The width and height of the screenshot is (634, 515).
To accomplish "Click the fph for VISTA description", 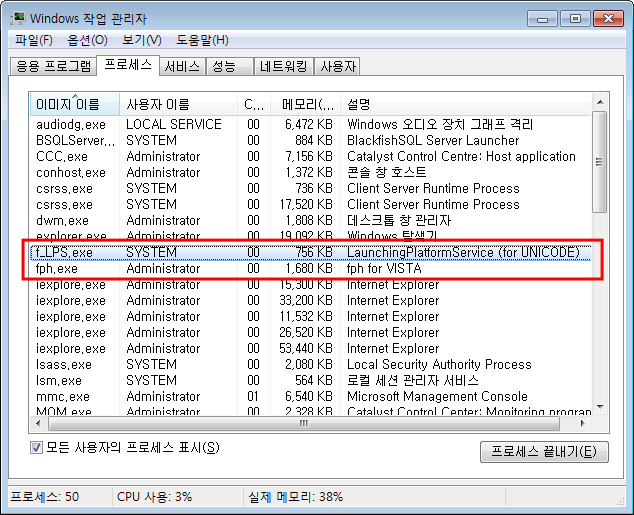I will (384, 268).
